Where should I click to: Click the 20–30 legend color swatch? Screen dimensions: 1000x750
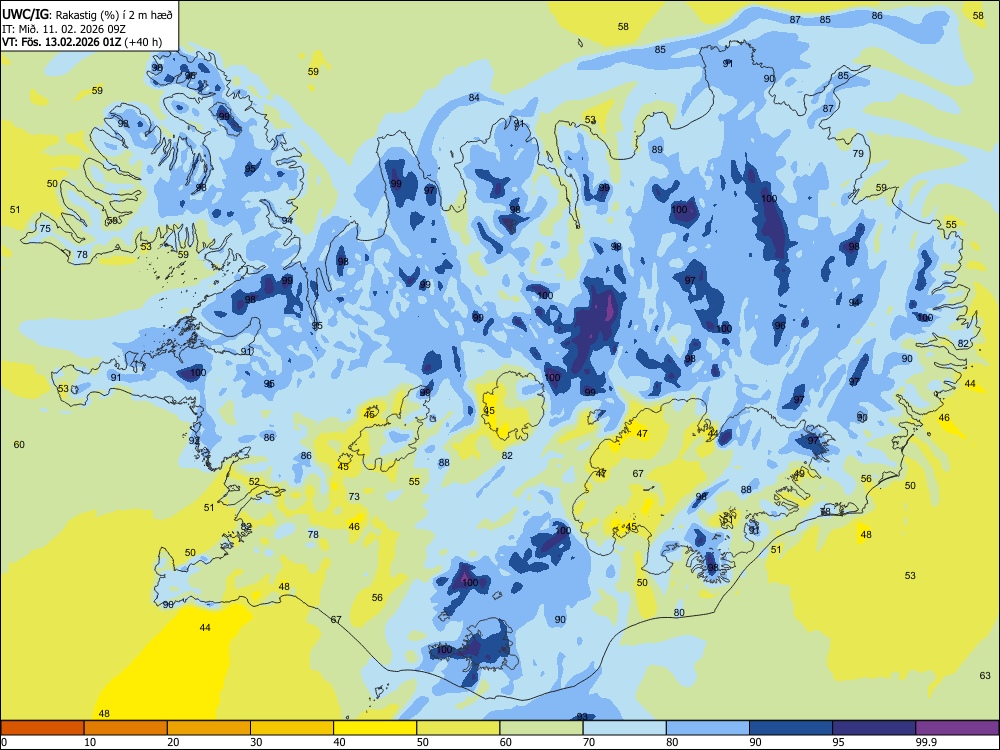click(x=209, y=728)
